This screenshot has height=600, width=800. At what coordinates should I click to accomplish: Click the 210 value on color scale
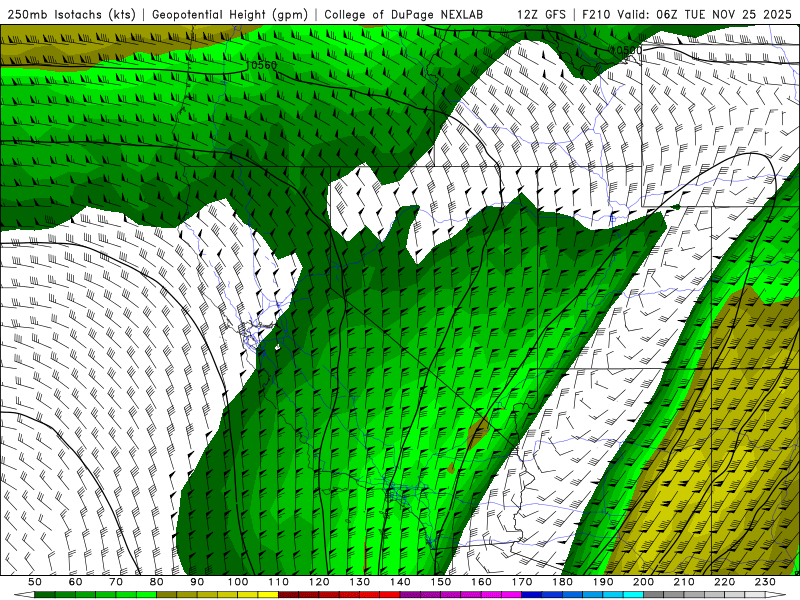coord(685,582)
